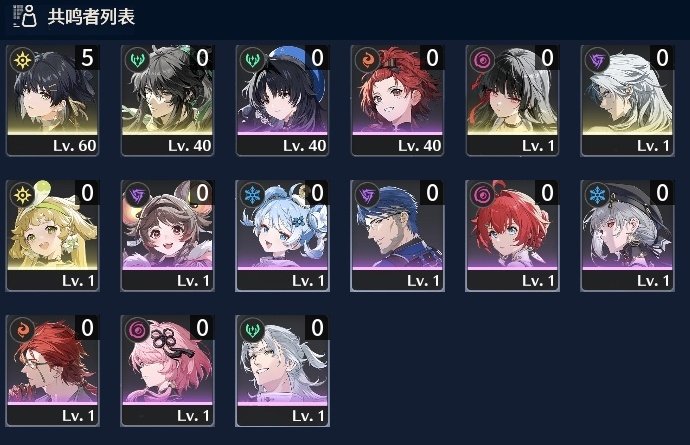Click the sequence number 5 badge

[x=87, y=58]
